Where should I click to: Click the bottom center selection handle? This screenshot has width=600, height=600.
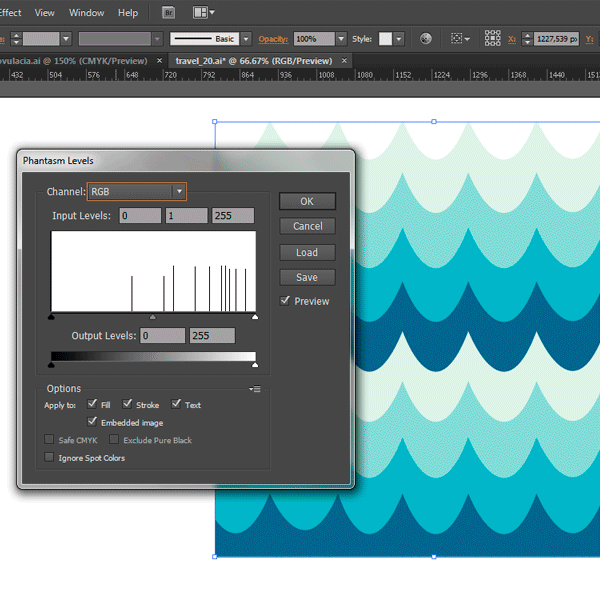434,556
